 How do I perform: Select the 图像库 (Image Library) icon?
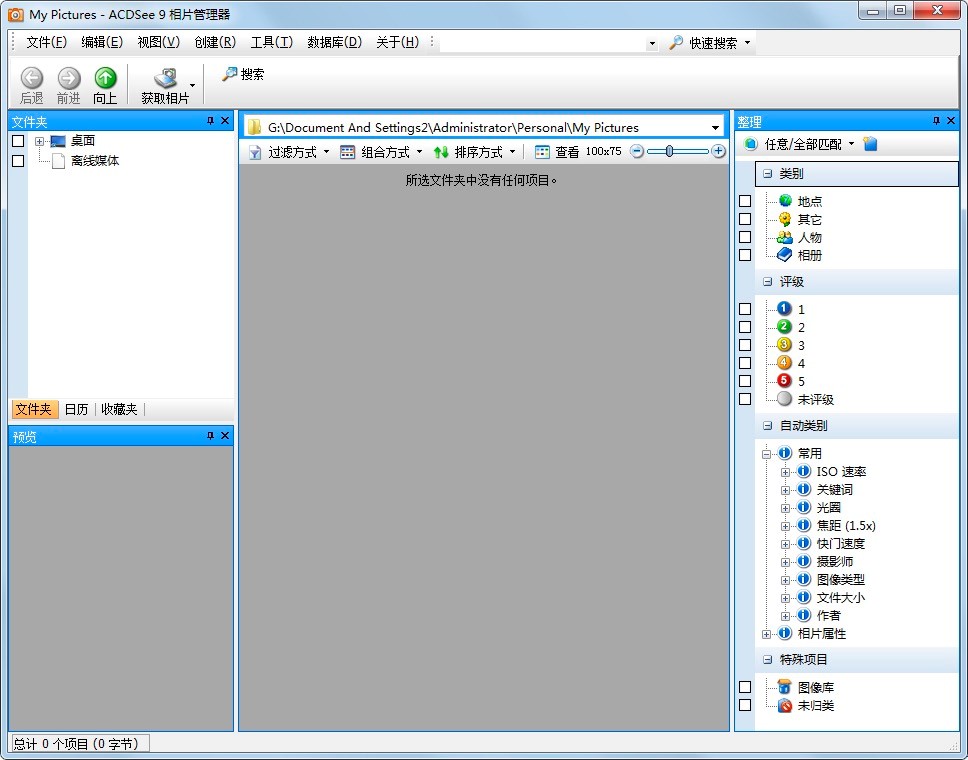785,687
